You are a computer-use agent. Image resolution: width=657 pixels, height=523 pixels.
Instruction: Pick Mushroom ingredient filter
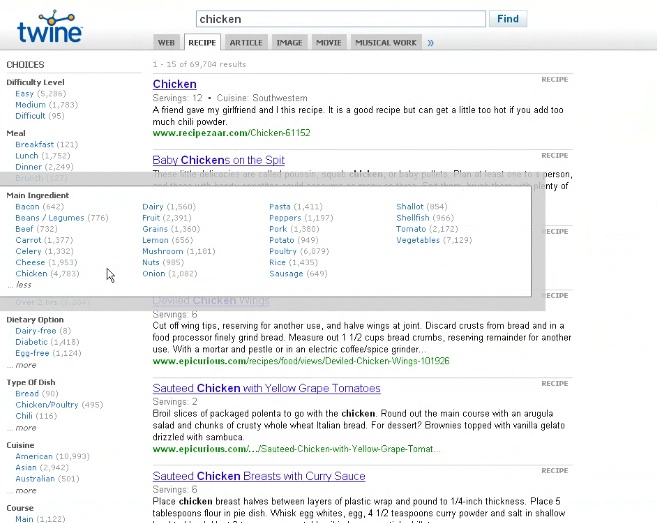tap(163, 251)
